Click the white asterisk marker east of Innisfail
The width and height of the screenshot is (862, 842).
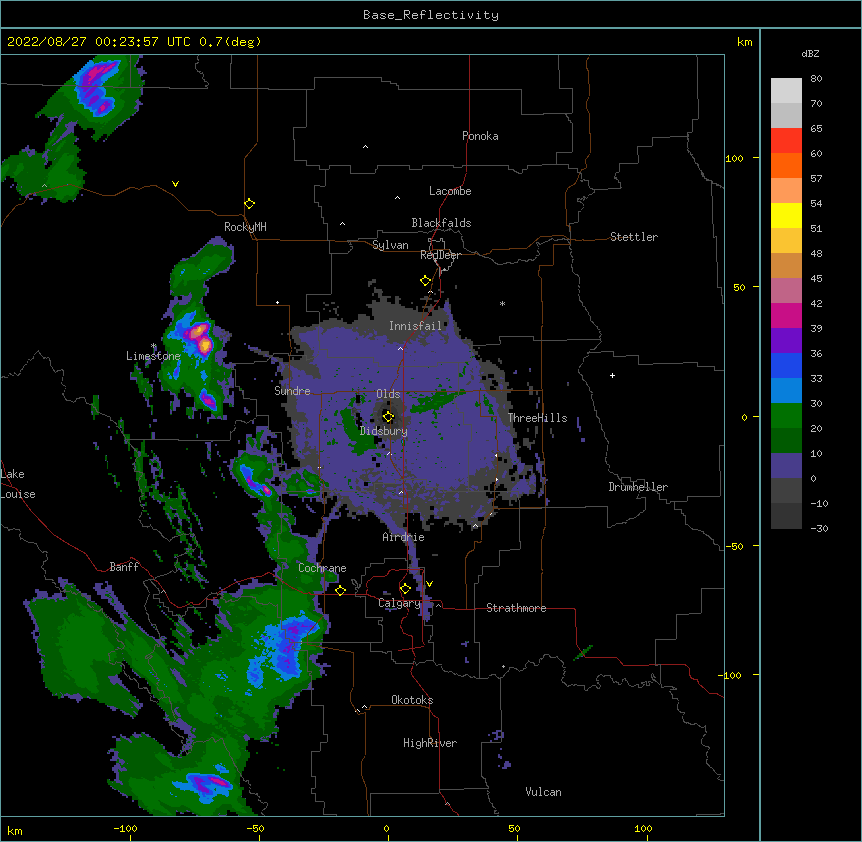(502, 303)
